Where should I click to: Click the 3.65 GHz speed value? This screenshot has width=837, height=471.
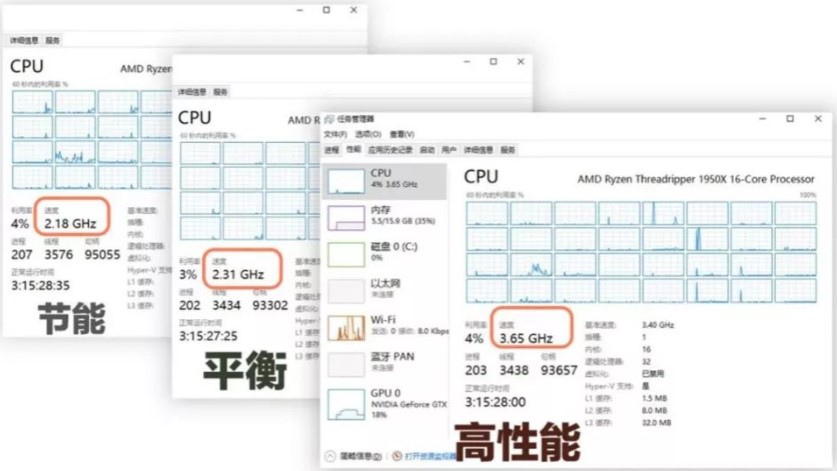point(526,339)
